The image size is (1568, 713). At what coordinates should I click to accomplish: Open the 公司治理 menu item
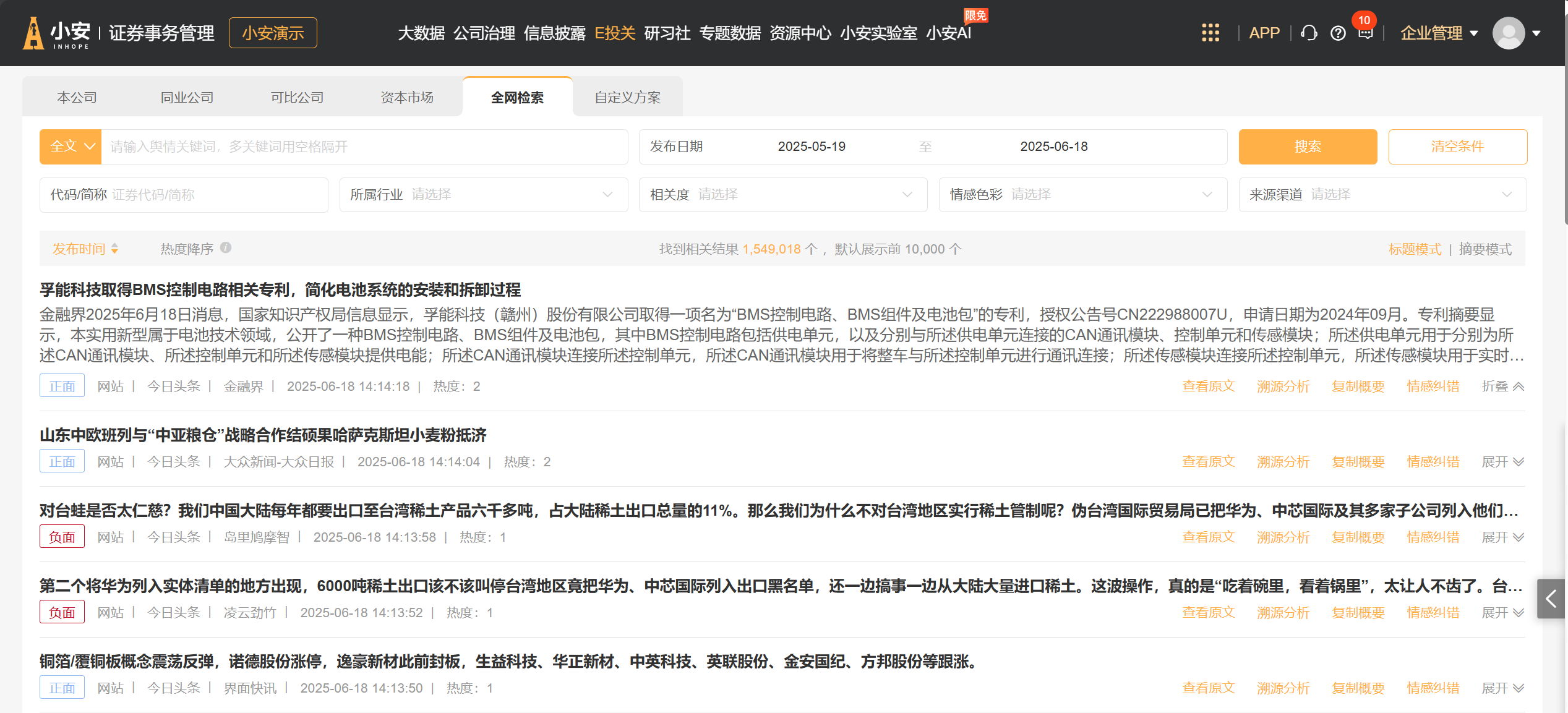(x=484, y=33)
